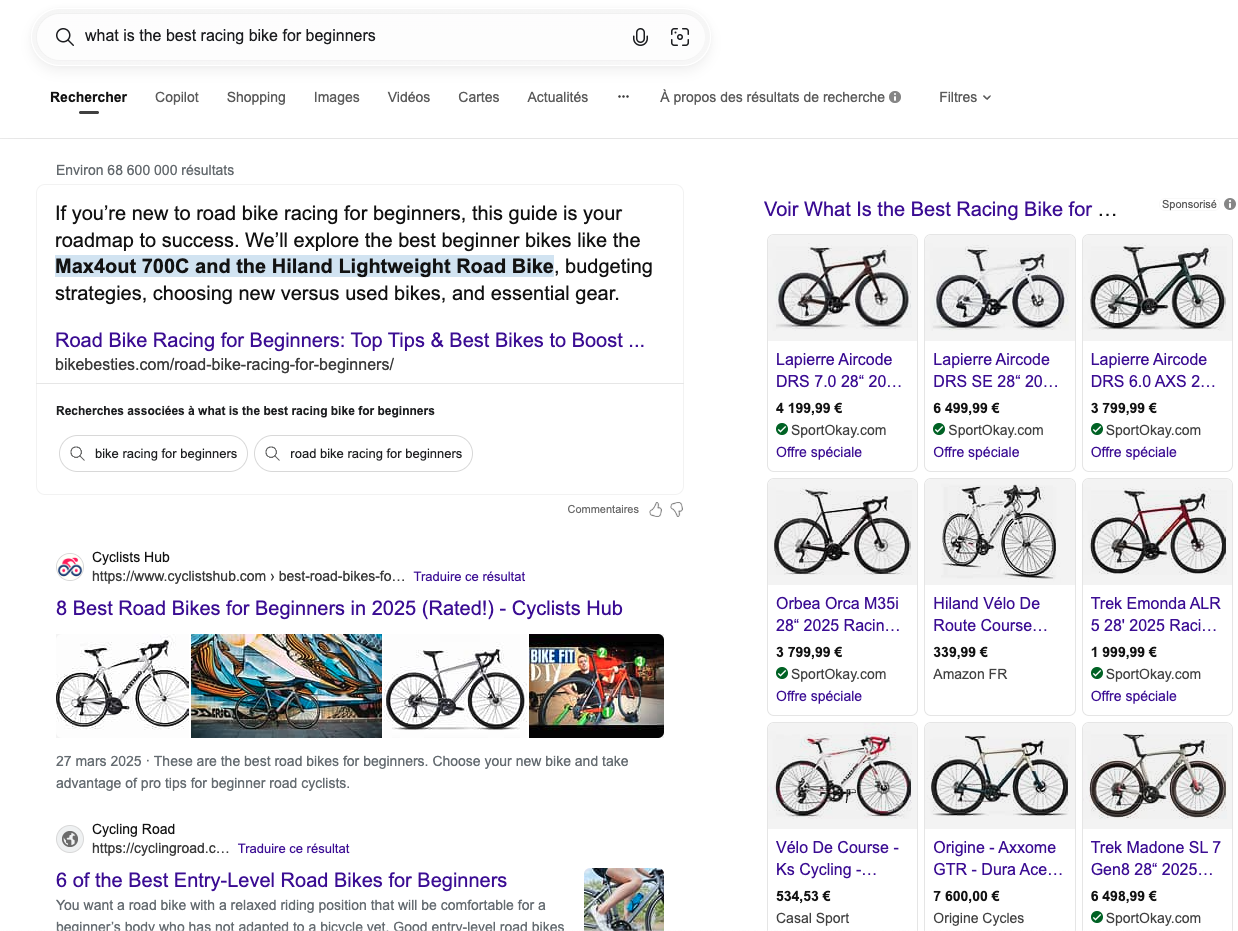
Task: Open Lapierre Aircode DRS SE product image
Action: 999,289
